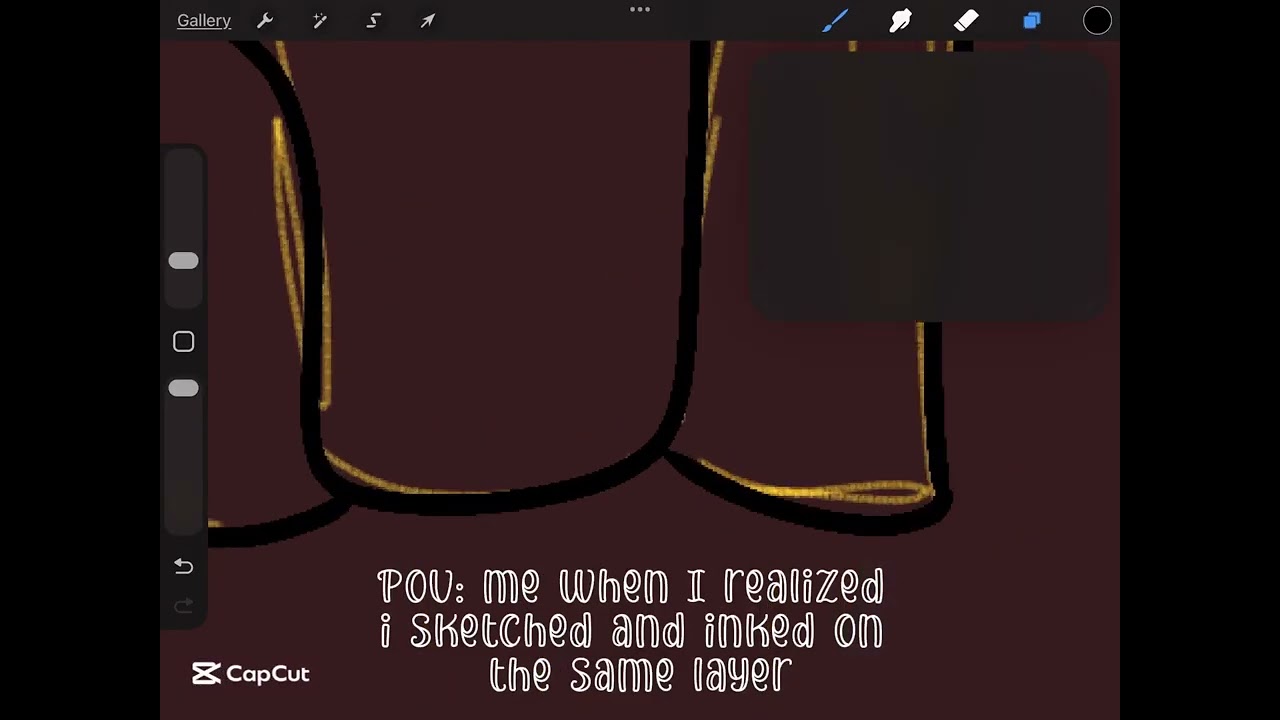Click the brush size slider handle
1280x720 pixels.
pos(183,261)
